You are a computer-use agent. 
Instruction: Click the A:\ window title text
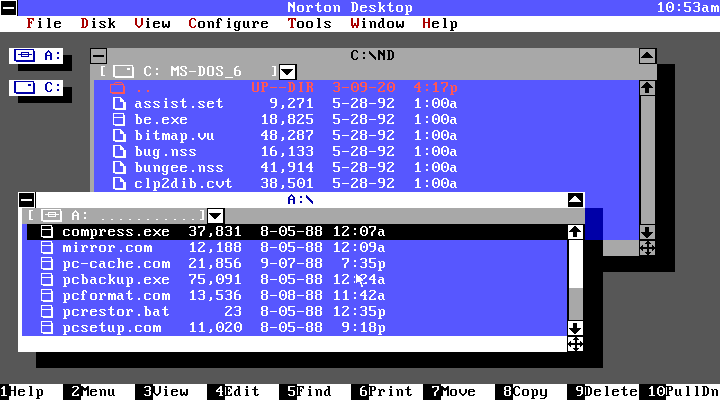click(301, 200)
